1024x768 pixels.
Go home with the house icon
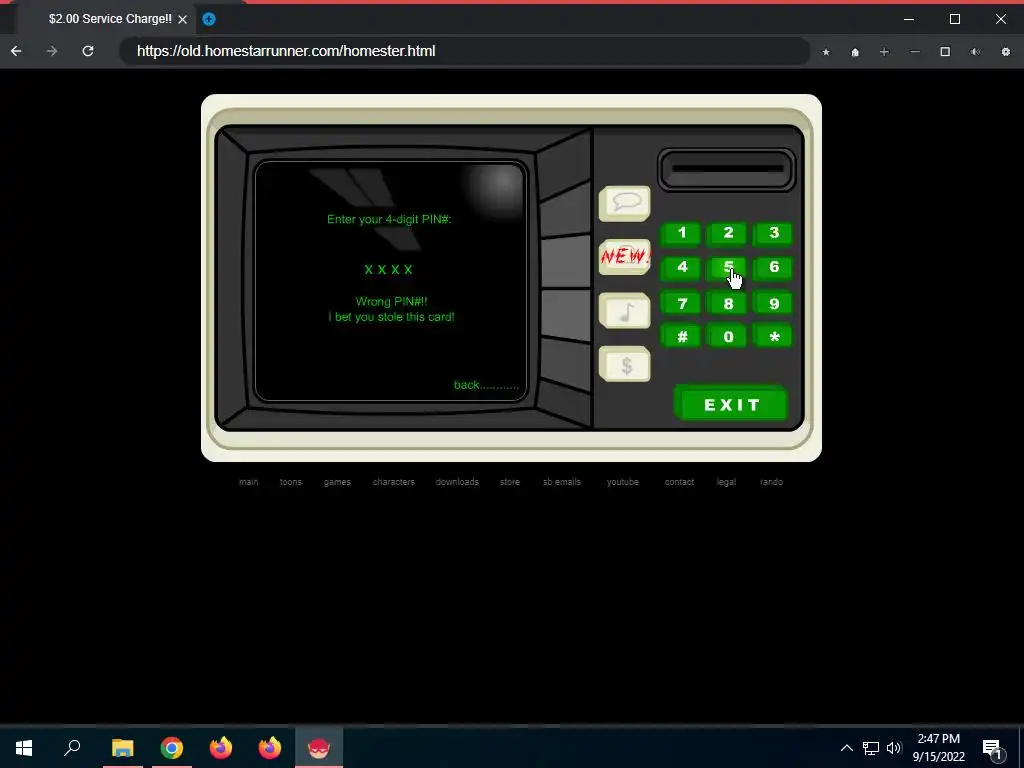tap(855, 52)
